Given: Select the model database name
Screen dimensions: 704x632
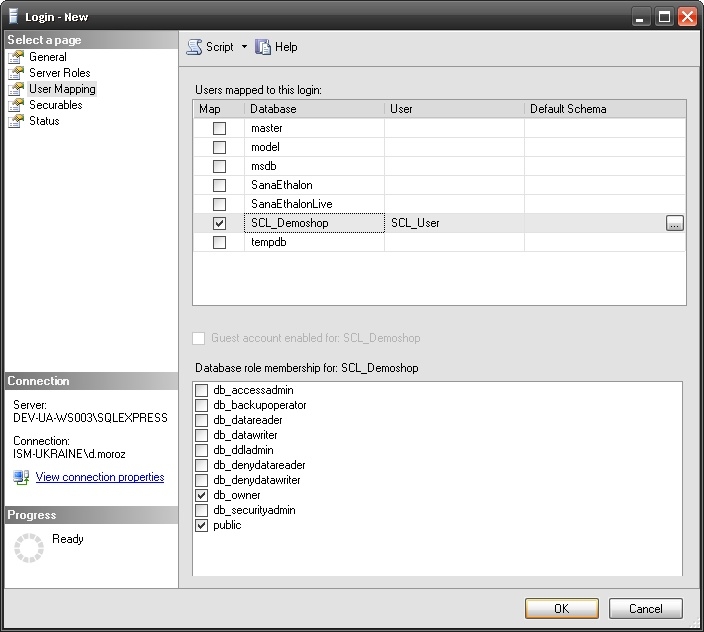Looking at the screenshot, I should pos(265,147).
